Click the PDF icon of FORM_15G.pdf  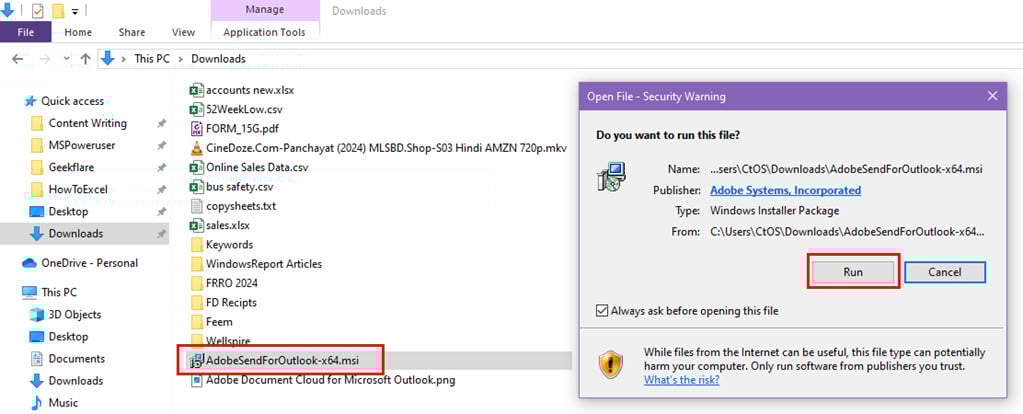tap(196, 128)
